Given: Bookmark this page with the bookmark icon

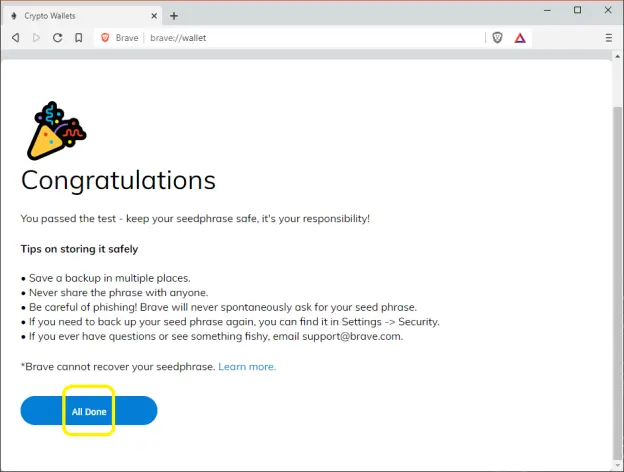Looking at the screenshot, I should pos(79,38).
